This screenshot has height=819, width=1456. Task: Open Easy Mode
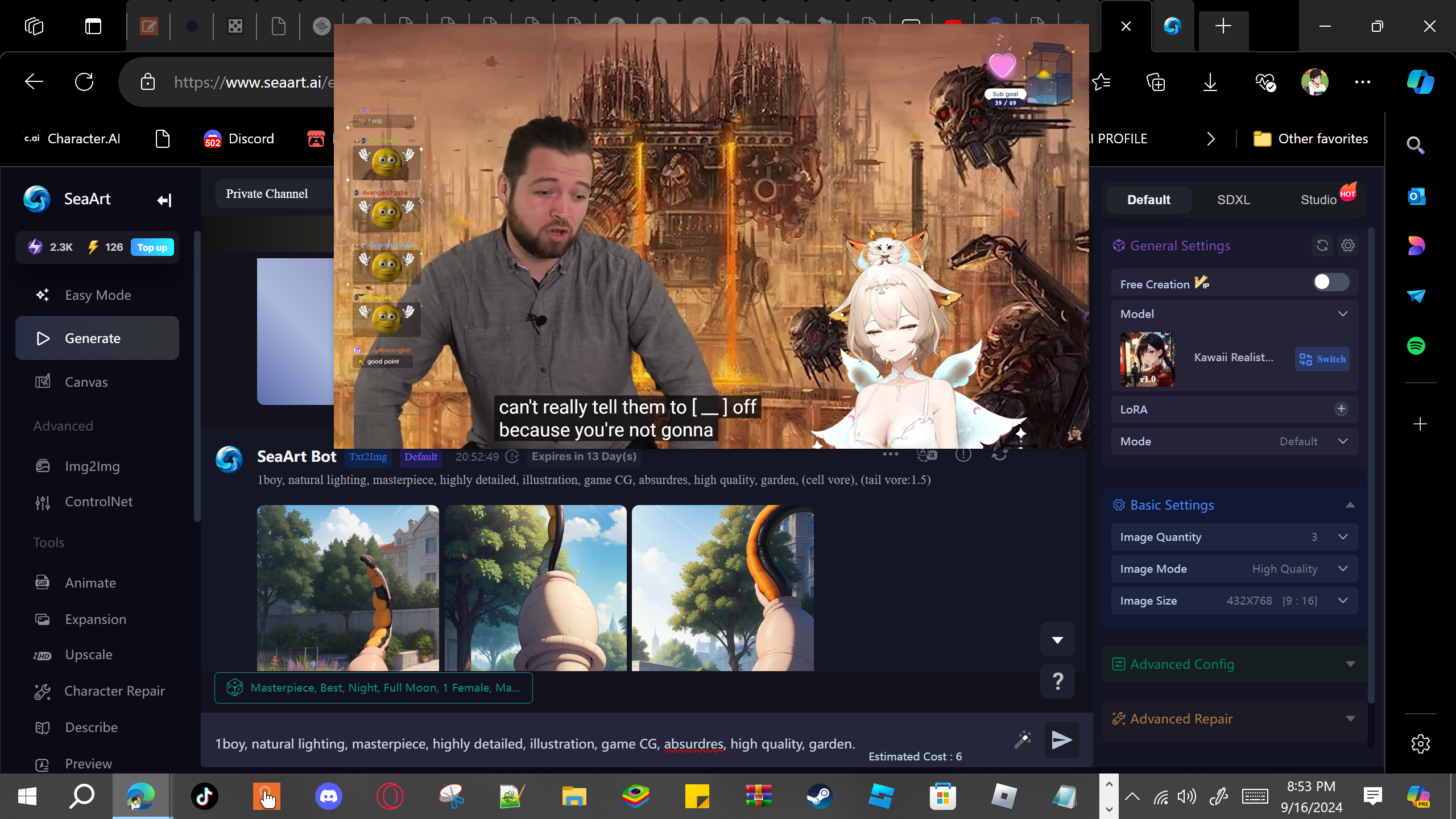pos(97,295)
